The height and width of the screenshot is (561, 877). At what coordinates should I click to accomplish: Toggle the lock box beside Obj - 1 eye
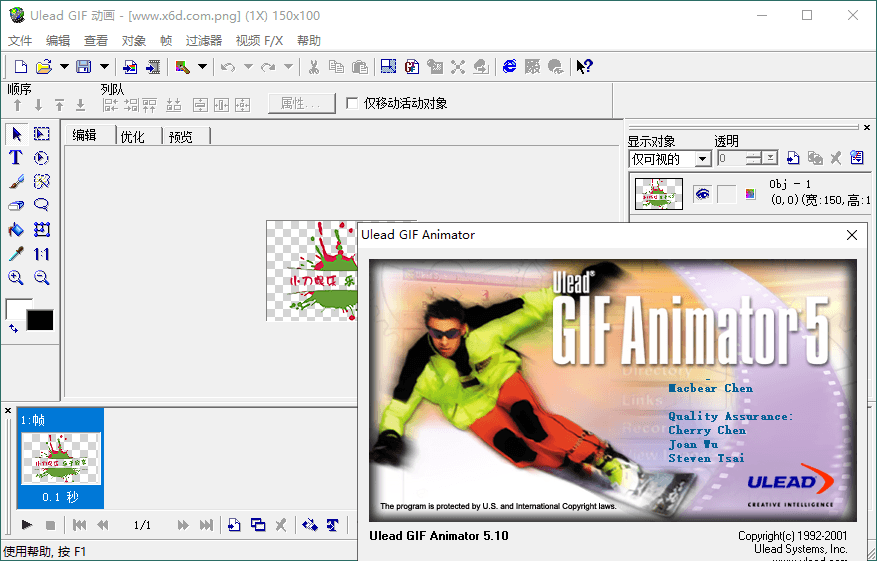click(x=726, y=194)
